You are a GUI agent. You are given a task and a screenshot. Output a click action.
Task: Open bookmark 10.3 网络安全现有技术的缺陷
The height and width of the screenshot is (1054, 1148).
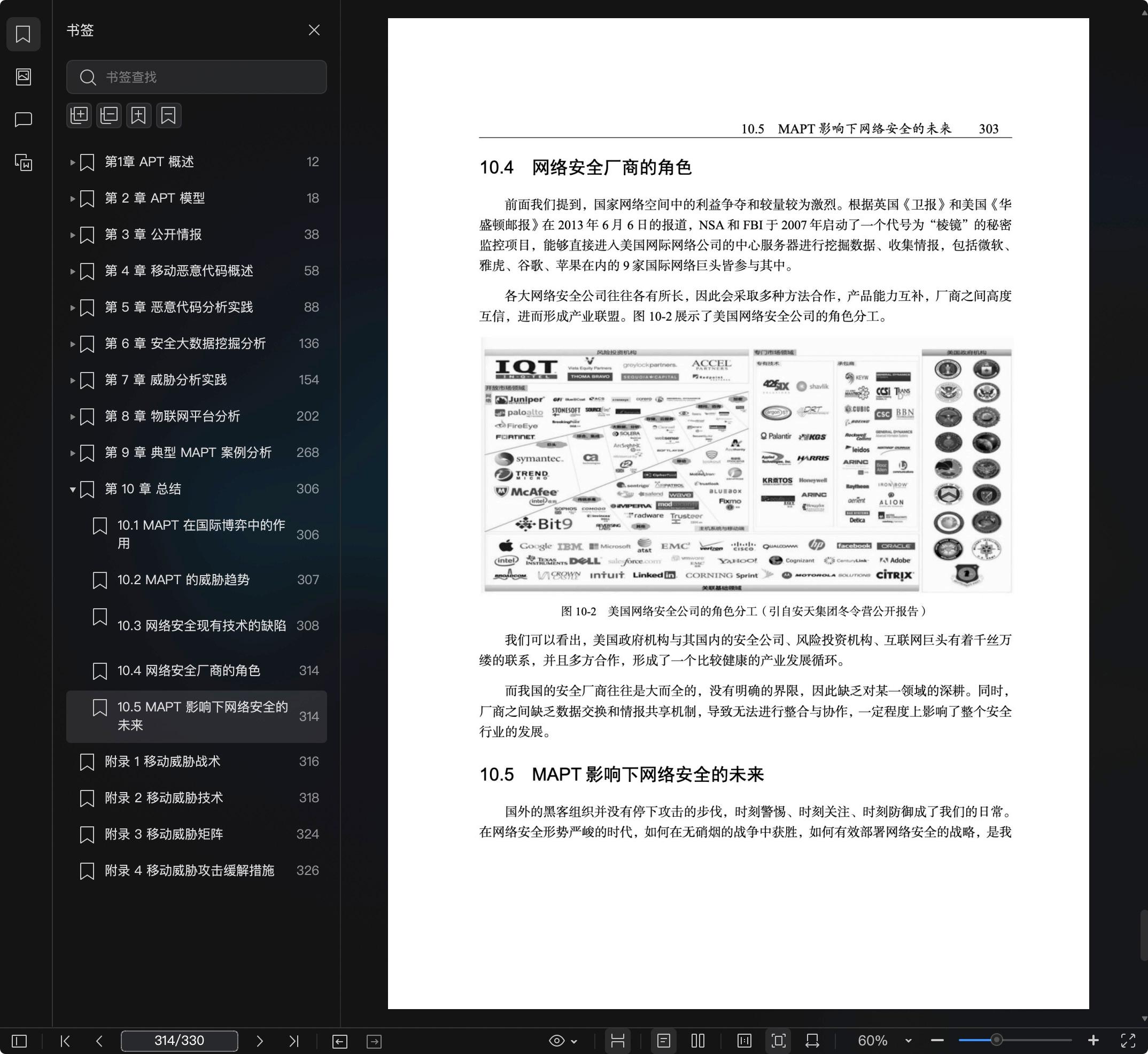pos(196,625)
